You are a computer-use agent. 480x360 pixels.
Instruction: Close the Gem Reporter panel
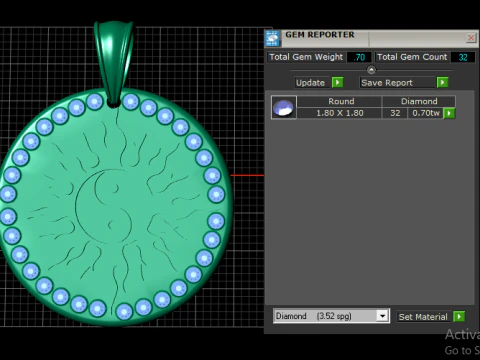click(x=471, y=38)
